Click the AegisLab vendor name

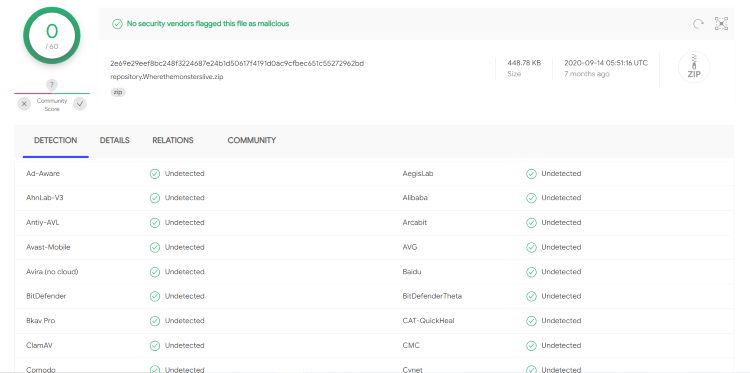pyautogui.click(x=418, y=174)
